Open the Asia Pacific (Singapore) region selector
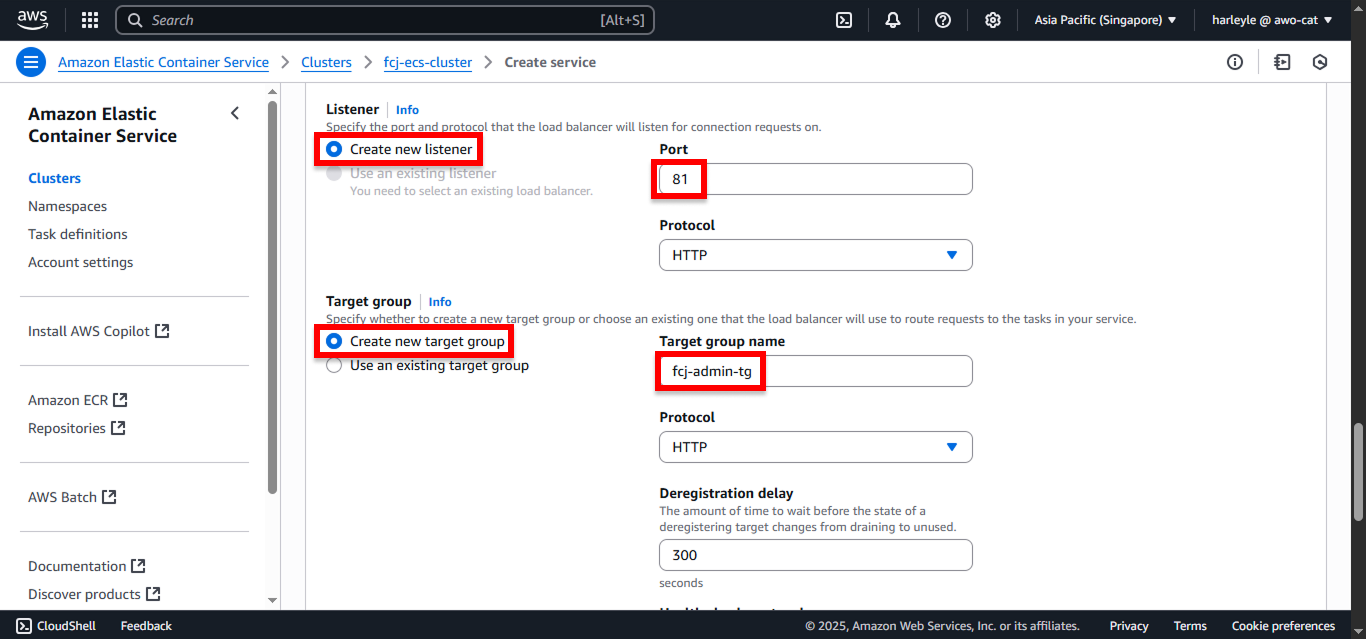This screenshot has height=639, width=1366. [x=1105, y=20]
